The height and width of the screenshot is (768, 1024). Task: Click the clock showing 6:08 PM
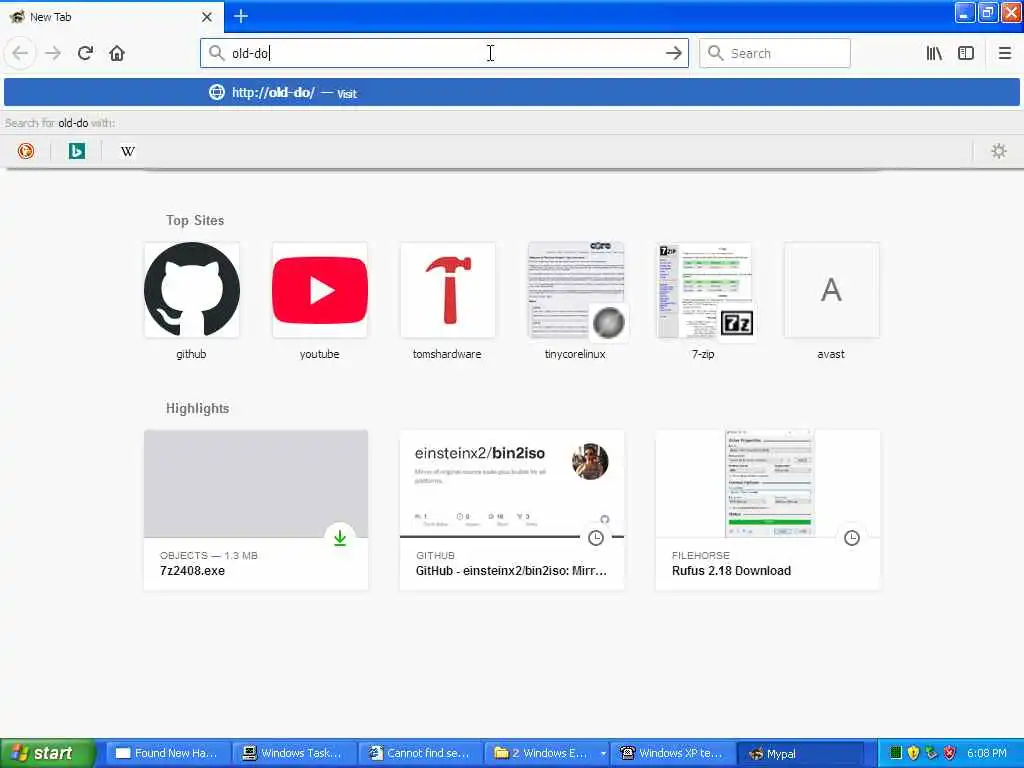(x=987, y=754)
